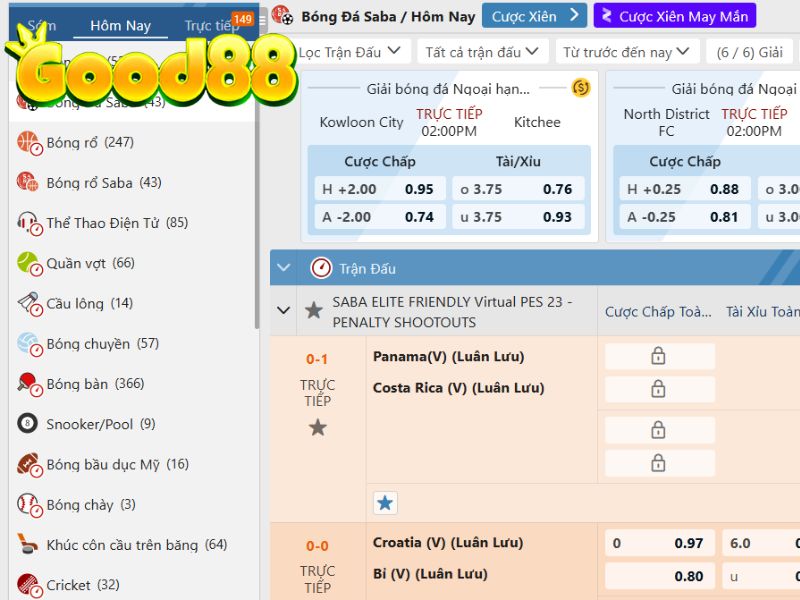Switch to the Trực tiếp tab
Image resolution: width=800 pixels, height=600 pixels.
pos(212,26)
